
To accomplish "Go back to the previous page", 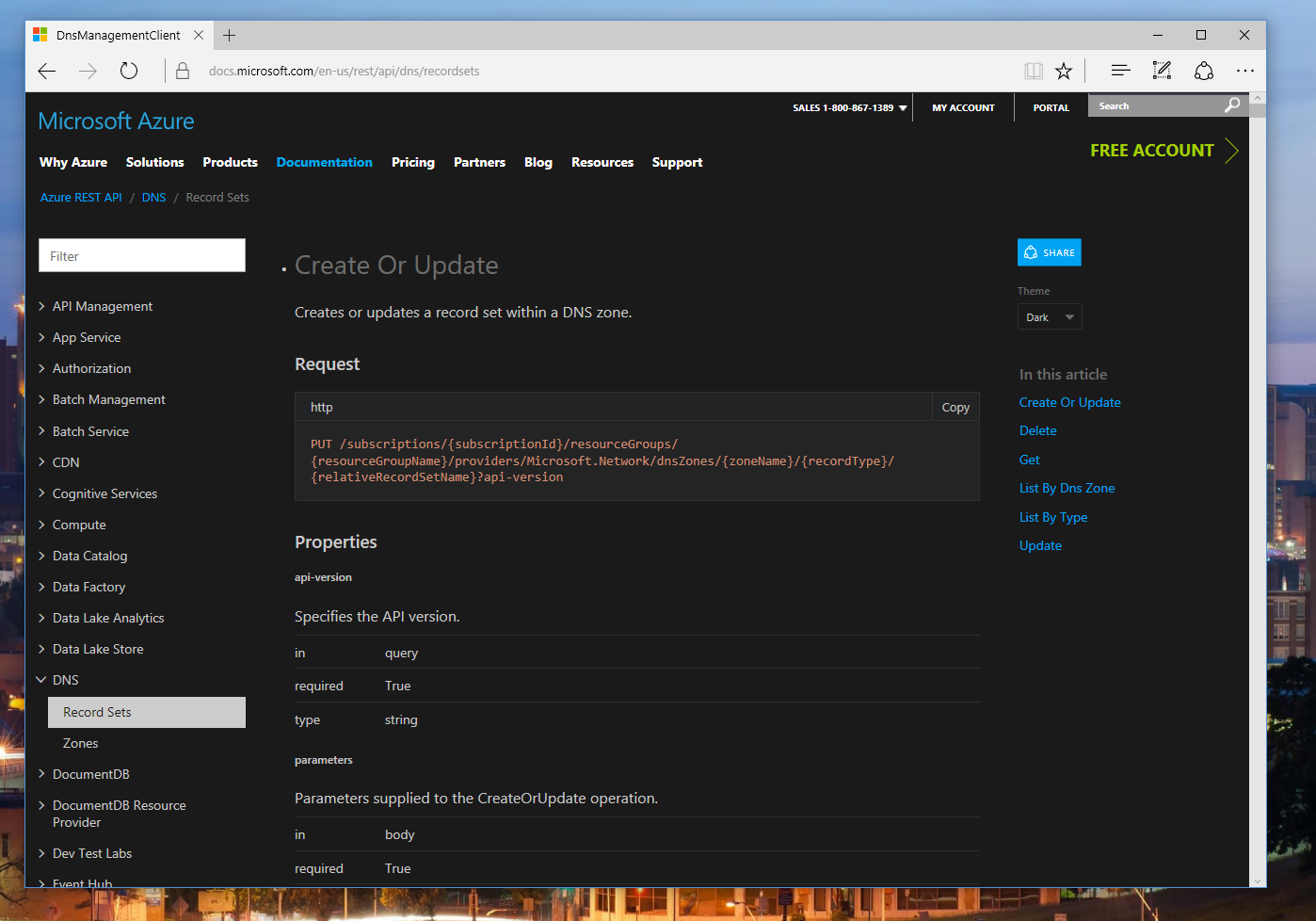I will point(47,71).
